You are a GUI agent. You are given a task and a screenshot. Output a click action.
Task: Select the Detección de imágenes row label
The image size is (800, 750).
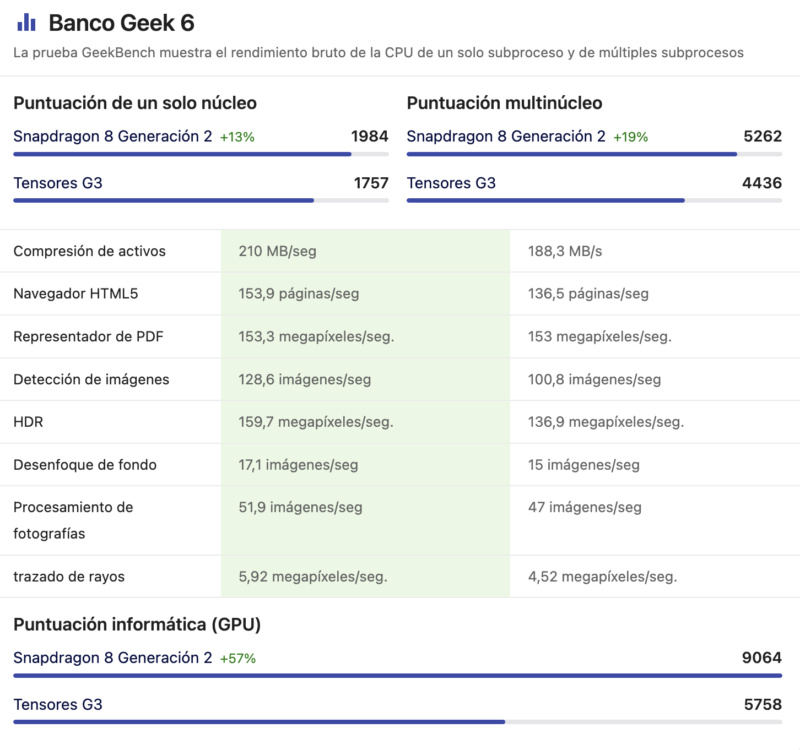(x=91, y=379)
